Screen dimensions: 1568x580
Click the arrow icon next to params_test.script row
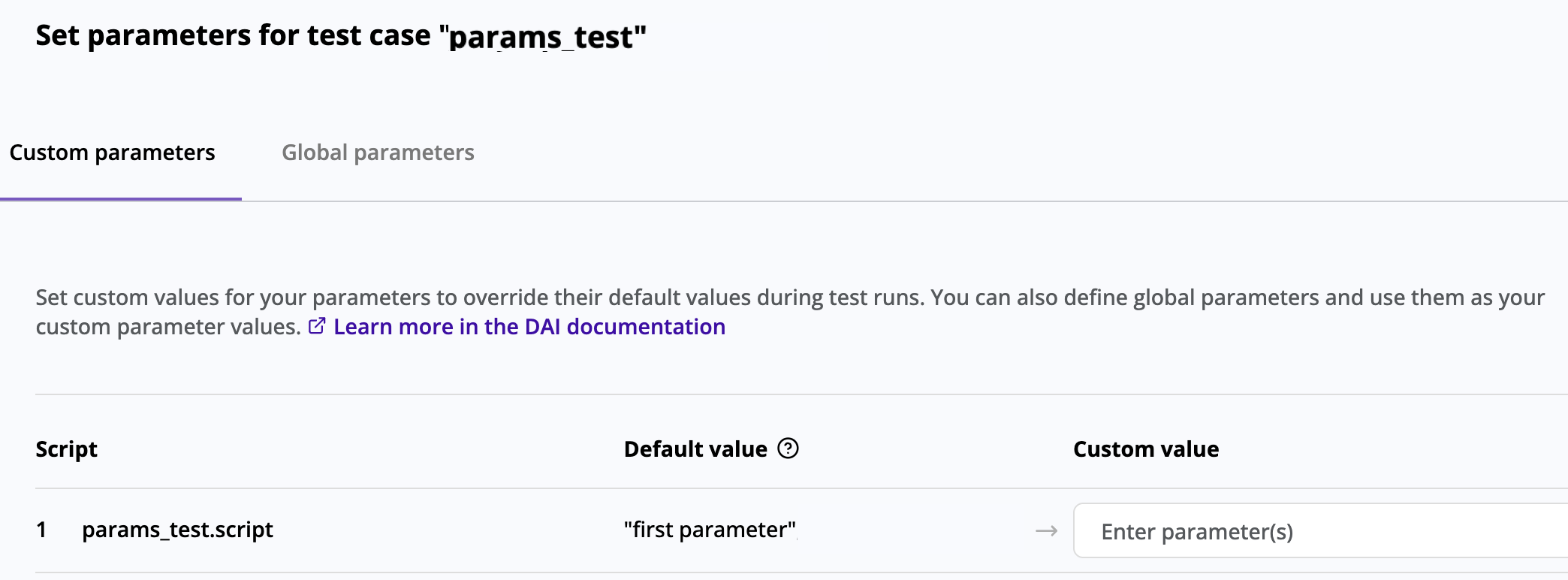[1045, 530]
